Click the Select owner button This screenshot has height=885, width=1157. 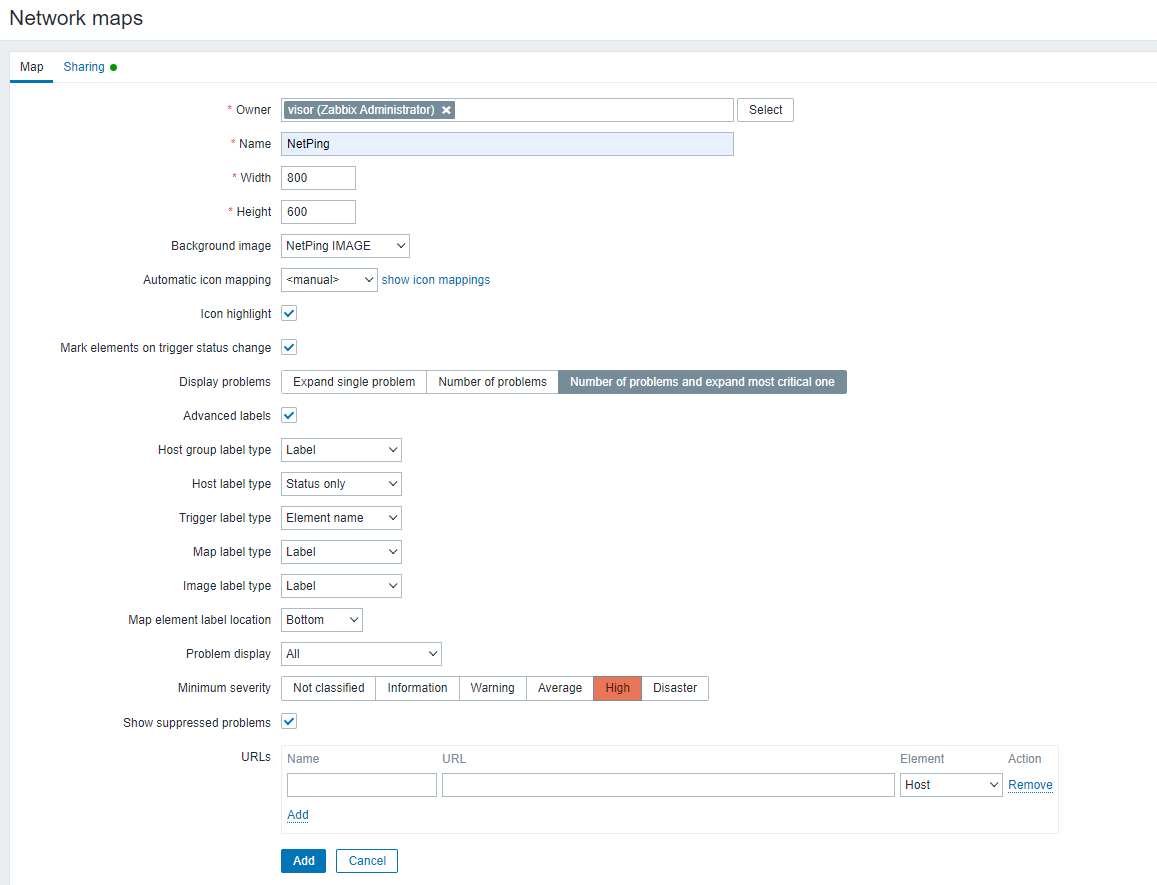pyautogui.click(x=765, y=110)
